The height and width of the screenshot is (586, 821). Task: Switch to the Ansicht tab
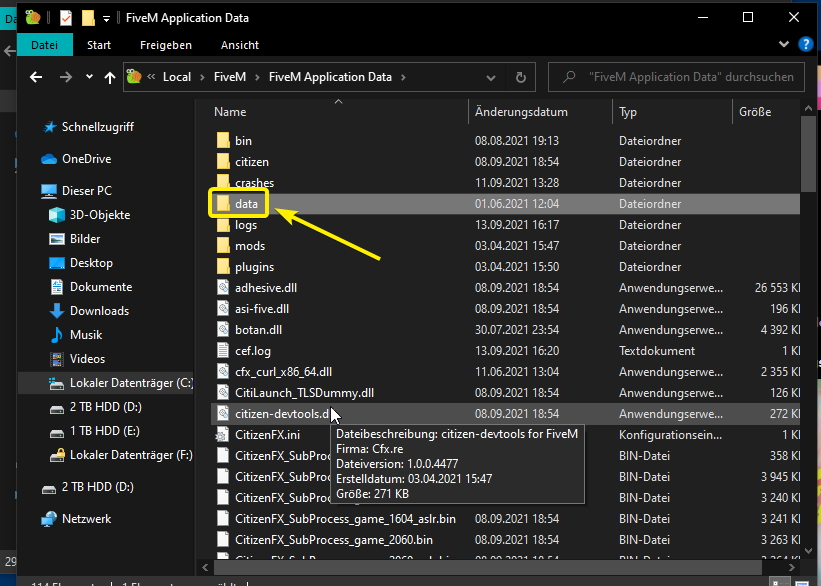240,45
